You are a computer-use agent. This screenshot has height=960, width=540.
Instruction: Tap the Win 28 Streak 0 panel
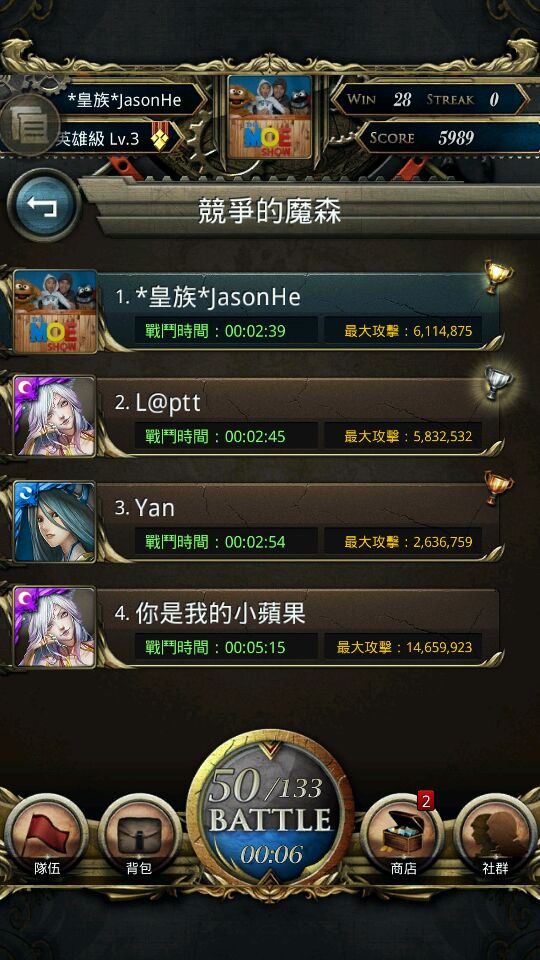(x=430, y=100)
